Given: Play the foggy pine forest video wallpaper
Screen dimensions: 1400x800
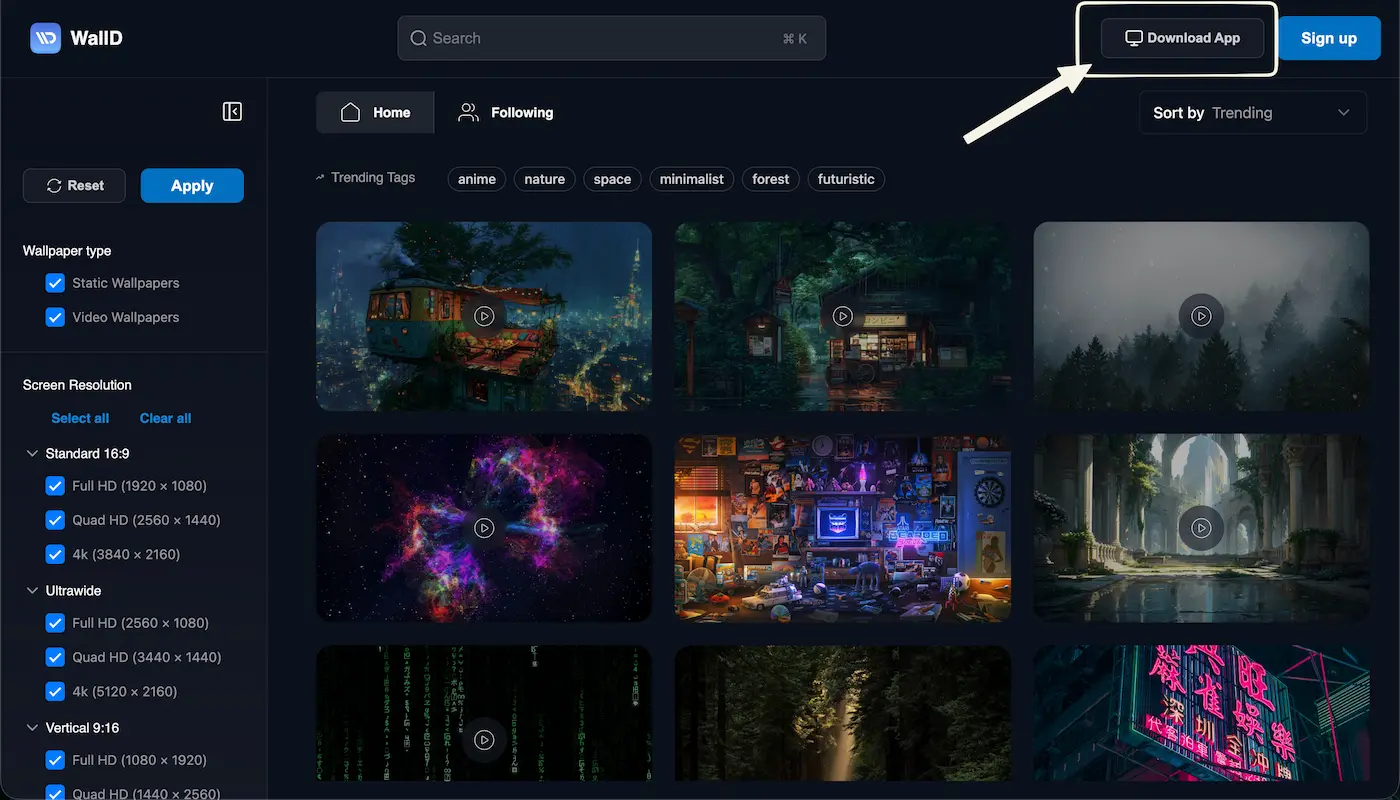Looking at the screenshot, I should 1201,316.
